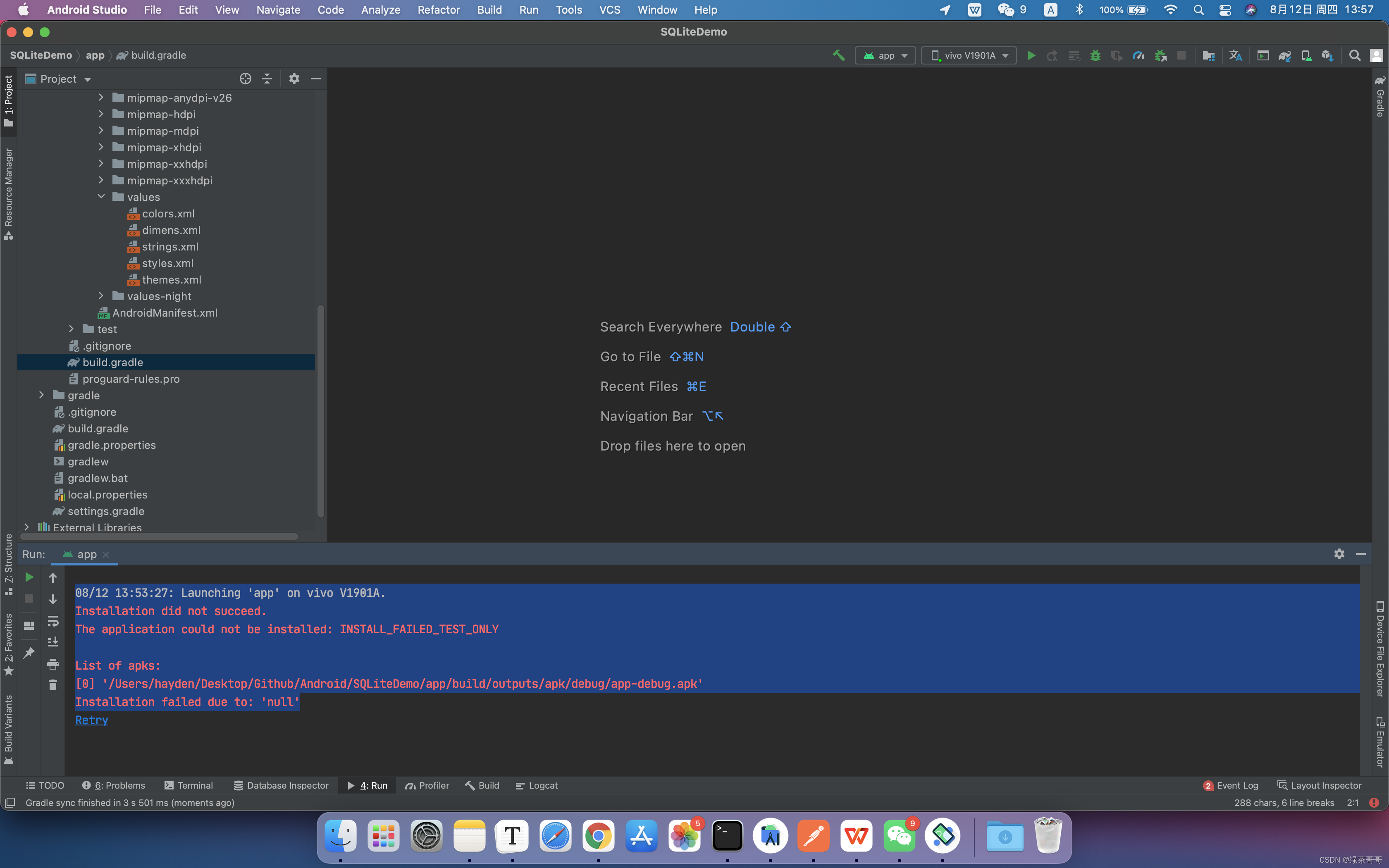
Task: Toggle Scroll to End in Run console
Action: coord(53,642)
